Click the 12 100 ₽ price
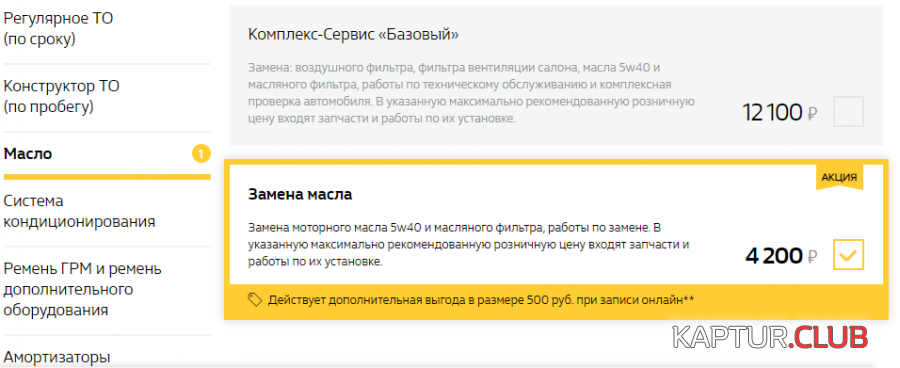The image size is (900, 368). pyautogui.click(x=779, y=112)
